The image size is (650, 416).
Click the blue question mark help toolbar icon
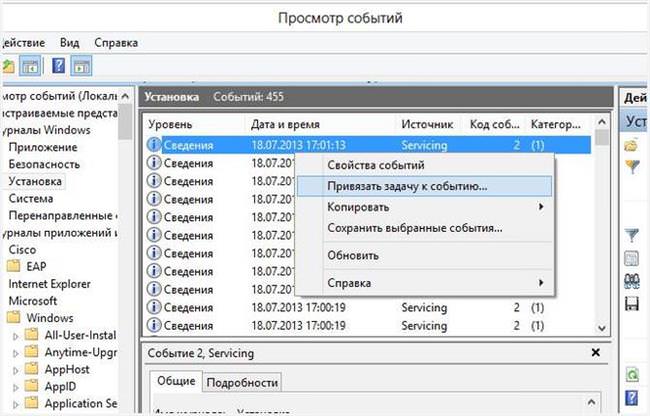[x=58, y=65]
